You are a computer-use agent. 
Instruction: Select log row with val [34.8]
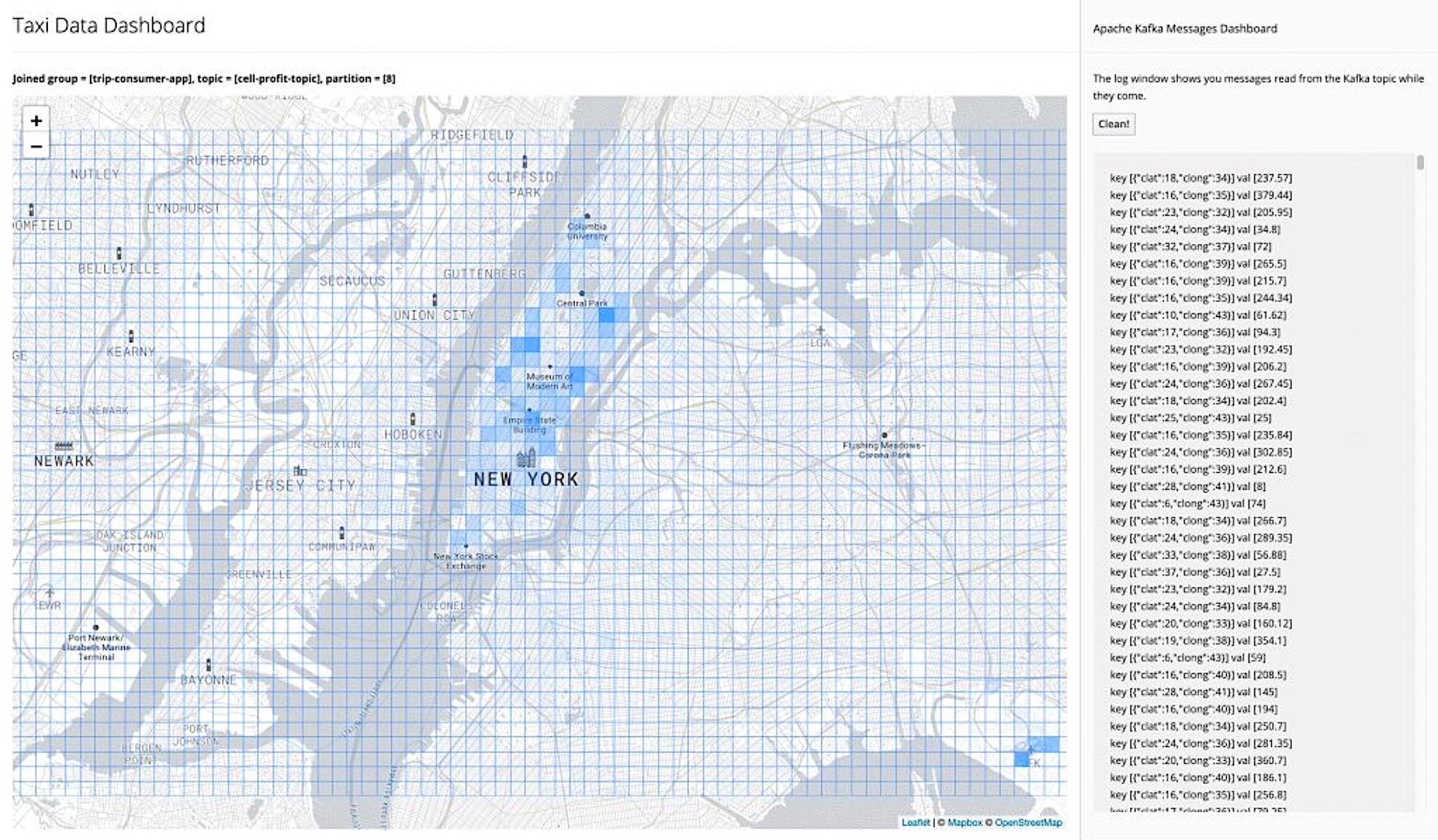click(x=1194, y=229)
